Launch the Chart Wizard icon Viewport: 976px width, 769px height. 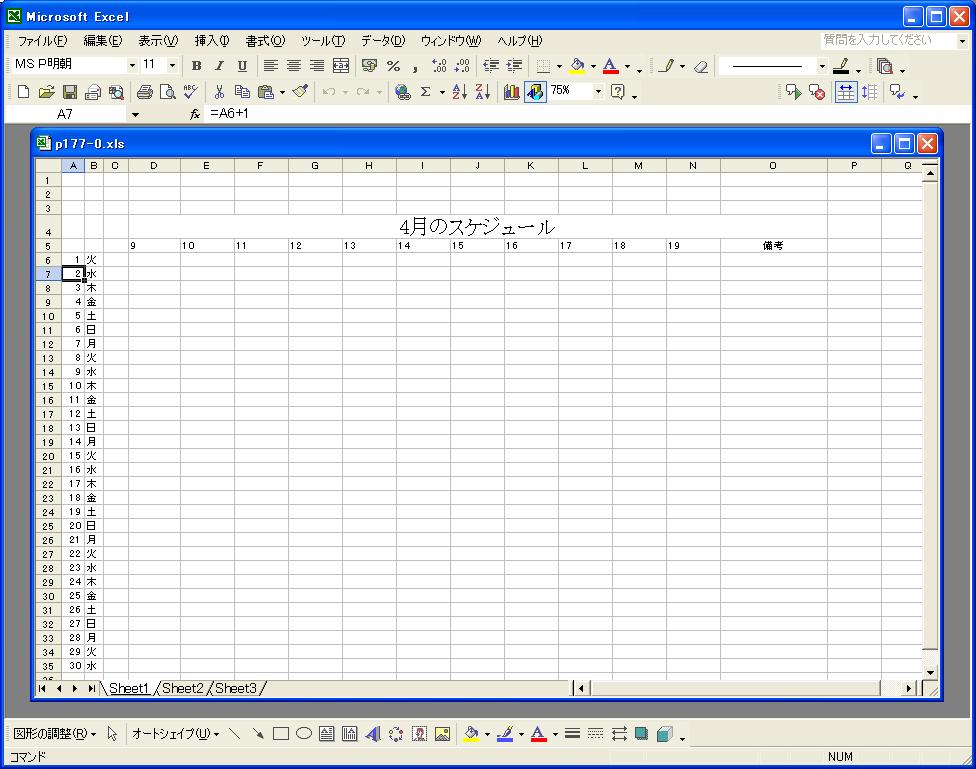(512, 92)
